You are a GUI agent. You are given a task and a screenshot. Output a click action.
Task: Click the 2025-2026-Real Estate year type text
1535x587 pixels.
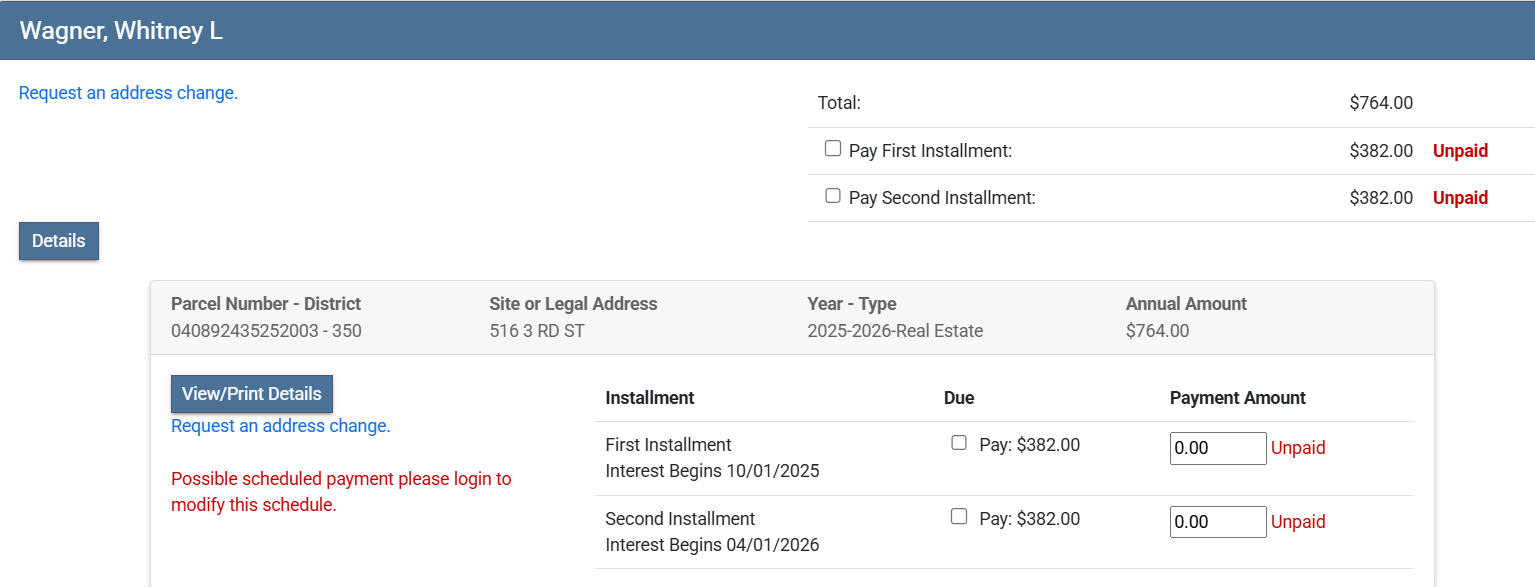coord(895,331)
